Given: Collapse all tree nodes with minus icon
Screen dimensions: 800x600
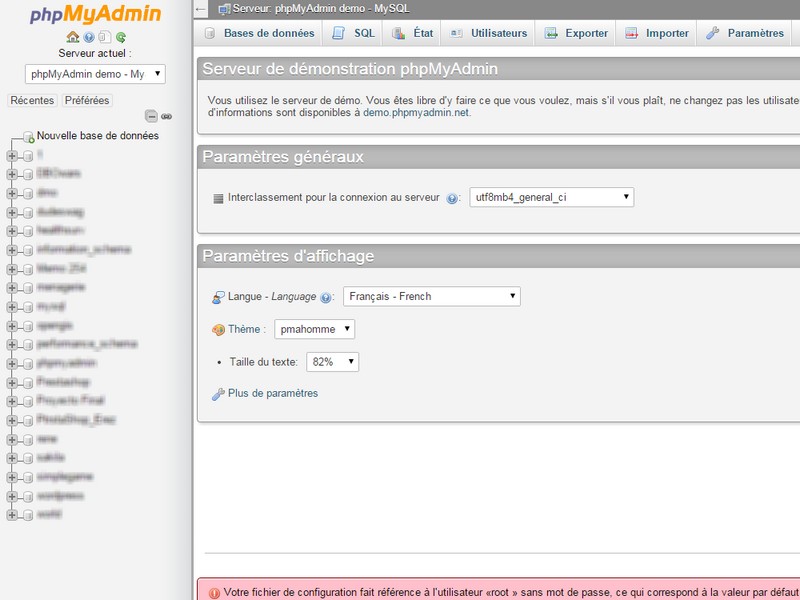Looking at the screenshot, I should [x=151, y=116].
